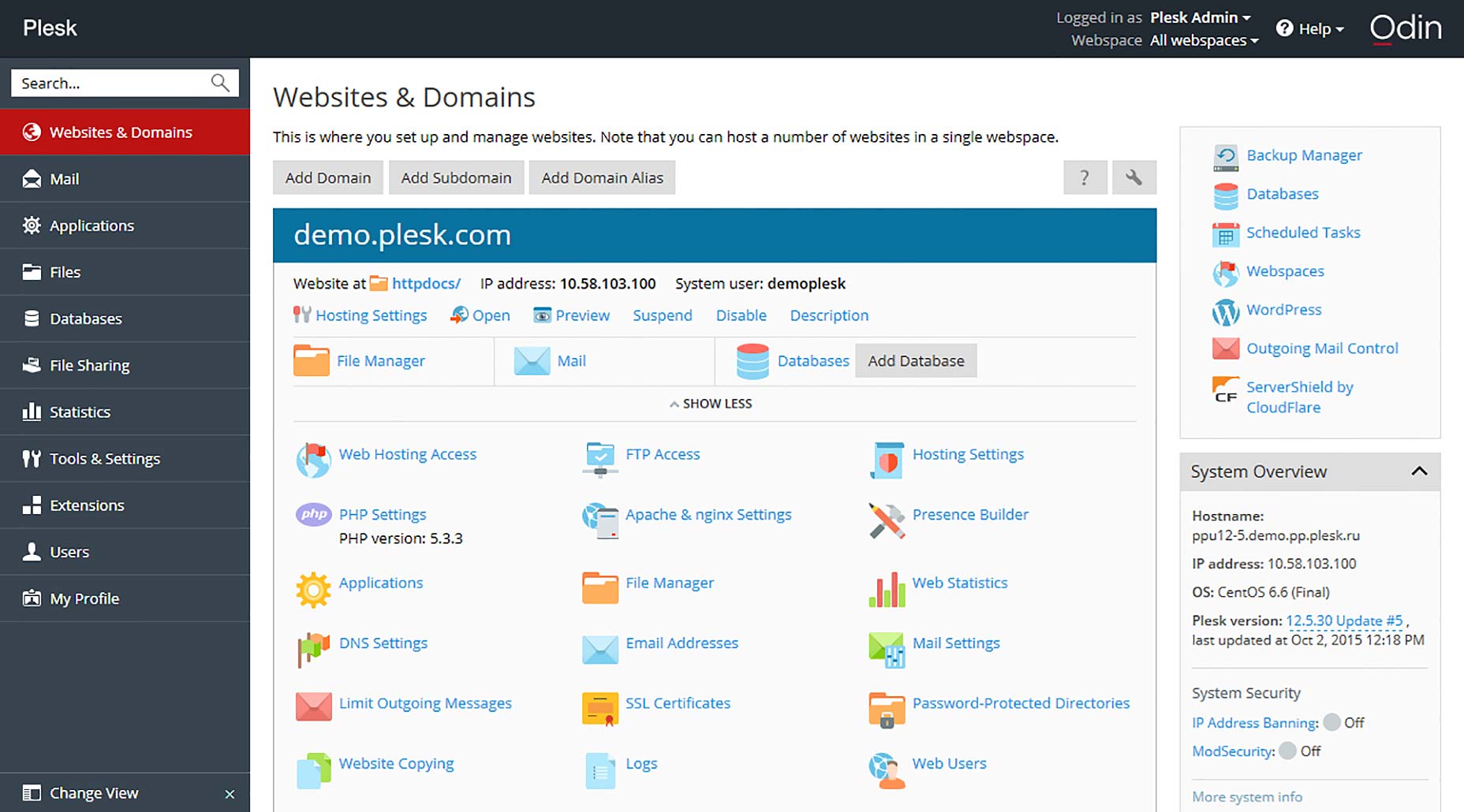This screenshot has width=1464, height=812.
Task: Click the Add Domain button
Action: pyautogui.click(x=328, y=177)
